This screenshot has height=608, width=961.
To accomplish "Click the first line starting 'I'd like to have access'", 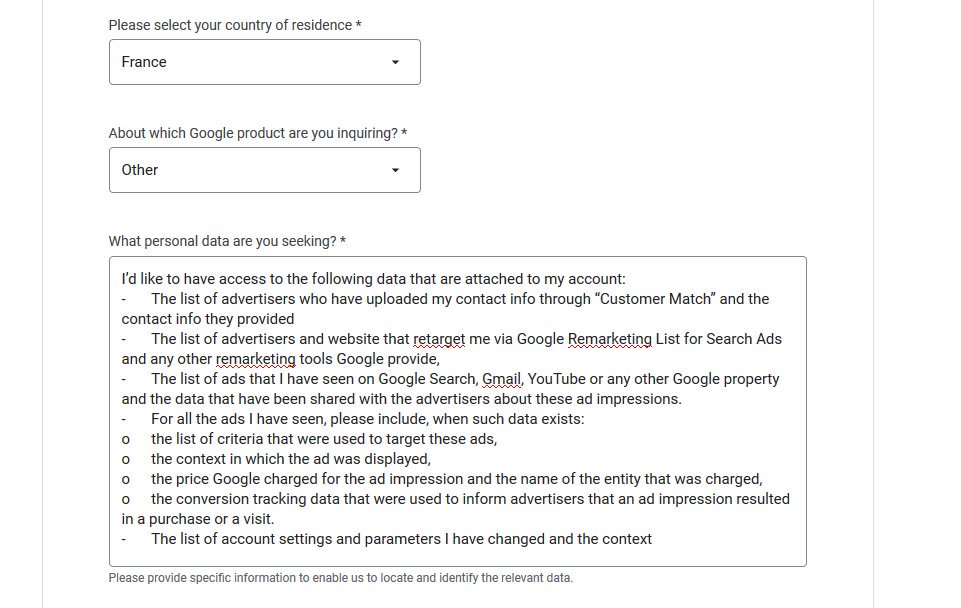I will (x=373, y=279).
